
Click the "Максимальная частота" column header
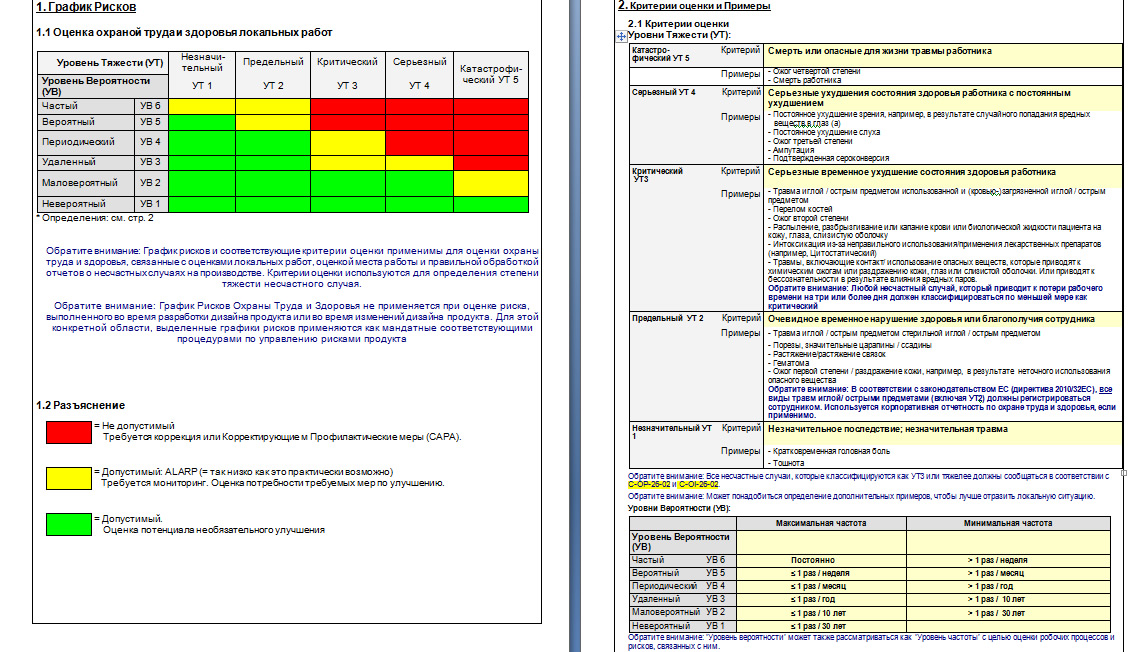(821, 523)
